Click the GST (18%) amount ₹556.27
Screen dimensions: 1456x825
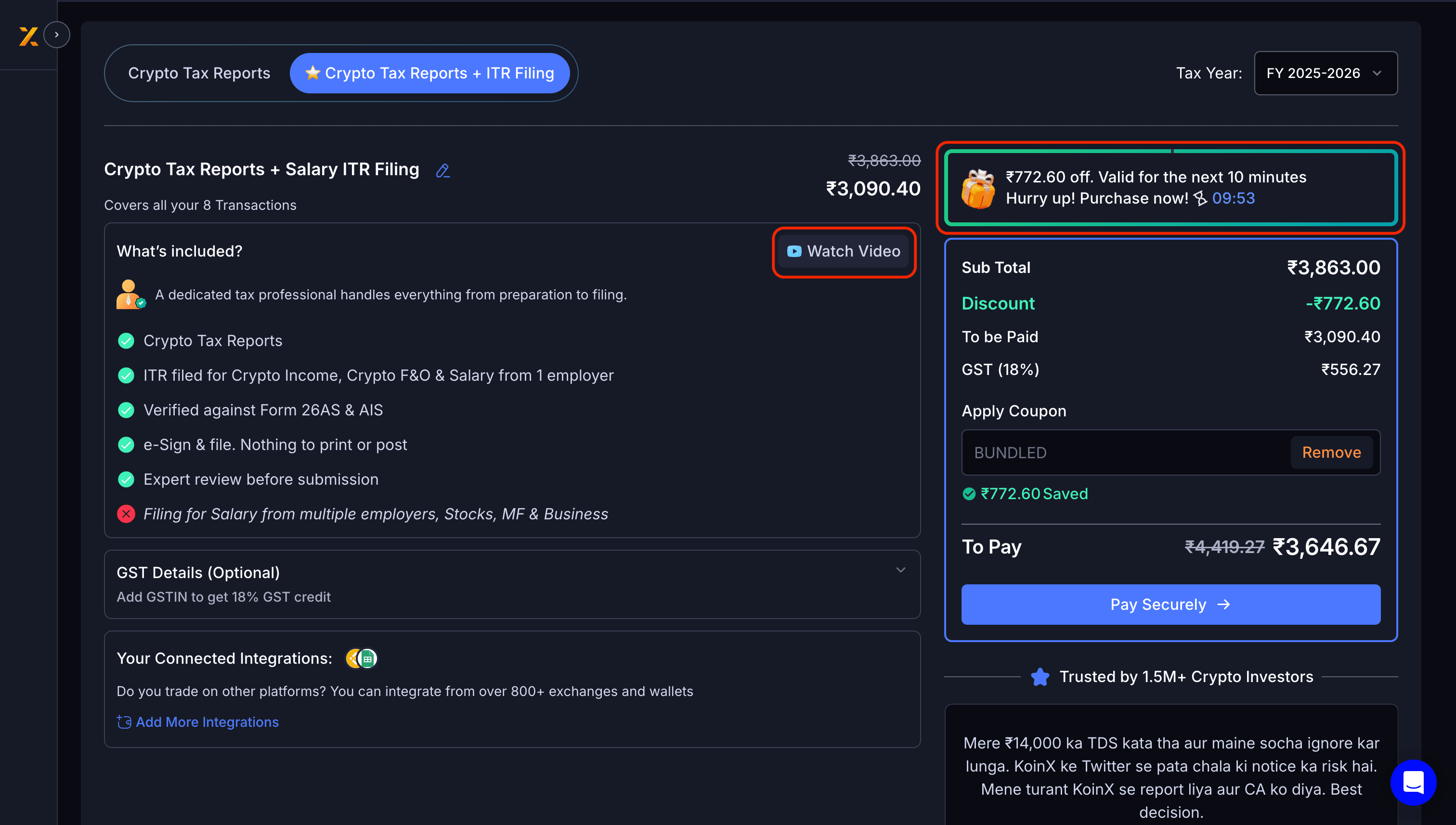[1351, 370]
